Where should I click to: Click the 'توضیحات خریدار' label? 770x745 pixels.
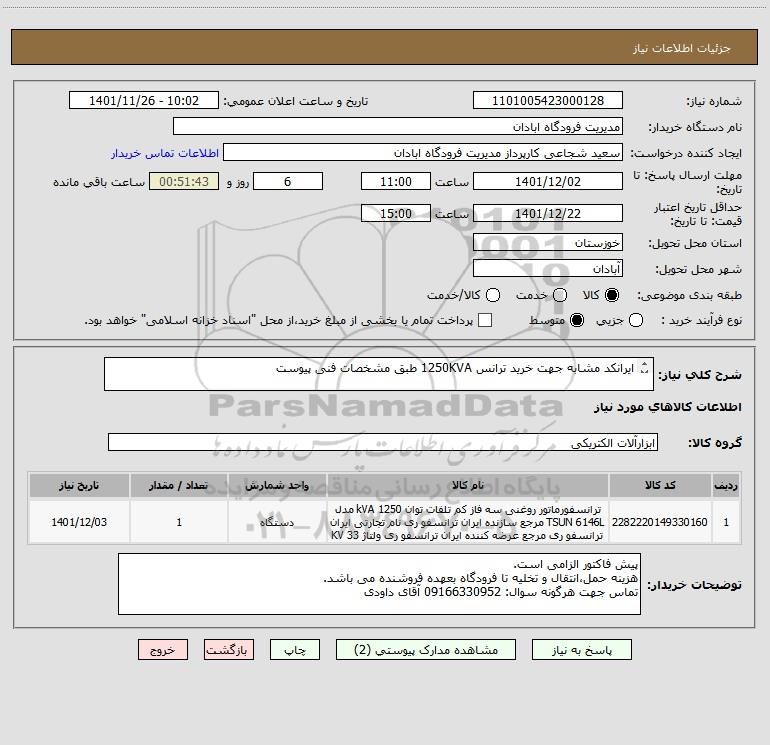coord(694,584)
